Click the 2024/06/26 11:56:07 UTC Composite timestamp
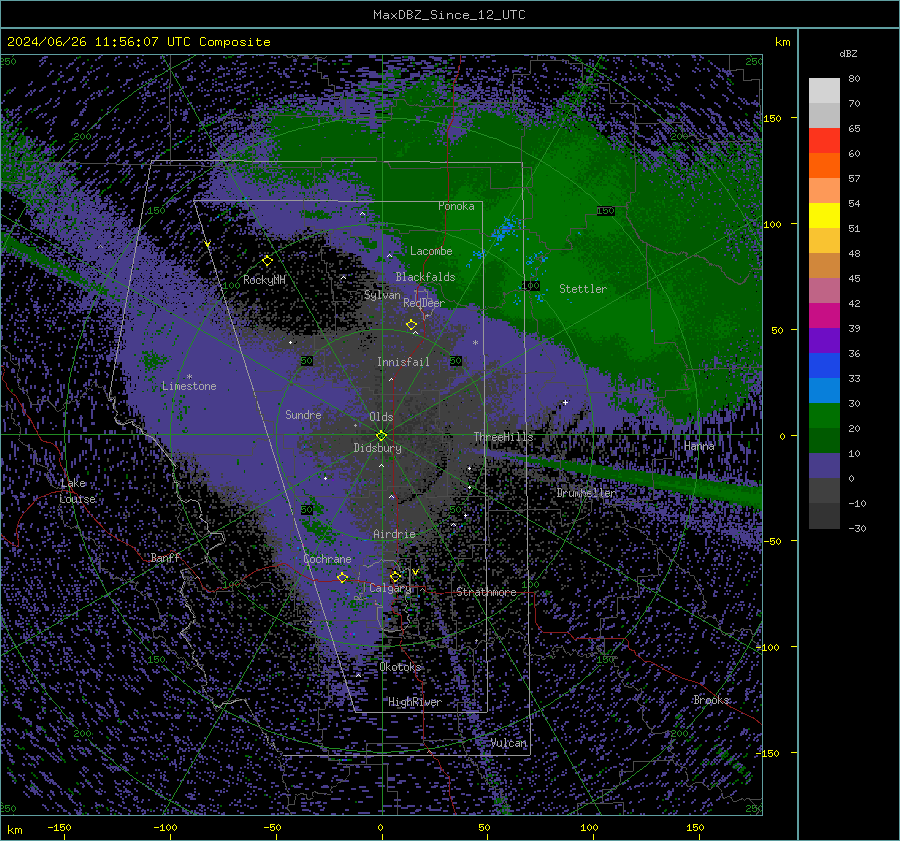 point(138,42)
